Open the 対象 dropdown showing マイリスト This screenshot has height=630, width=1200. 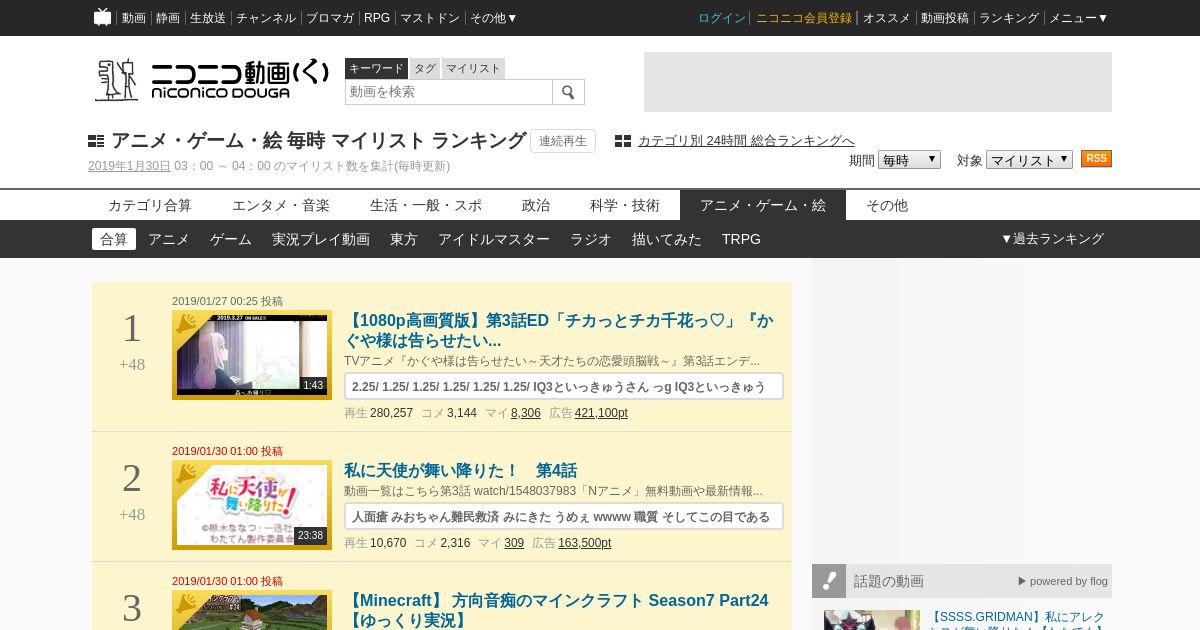[1029, 160]
